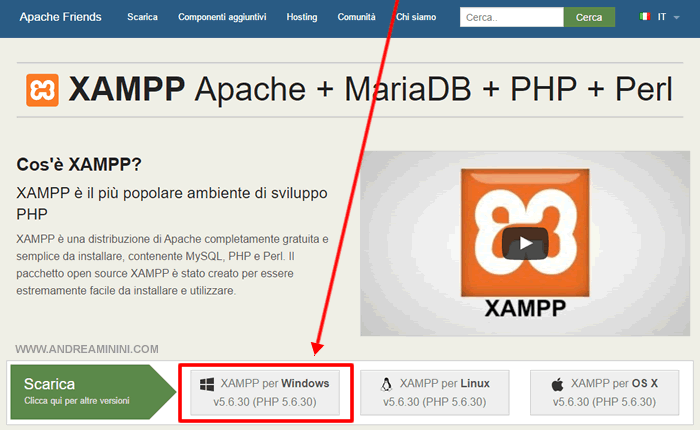Play the XAMPP introduction video

point(525,242)
